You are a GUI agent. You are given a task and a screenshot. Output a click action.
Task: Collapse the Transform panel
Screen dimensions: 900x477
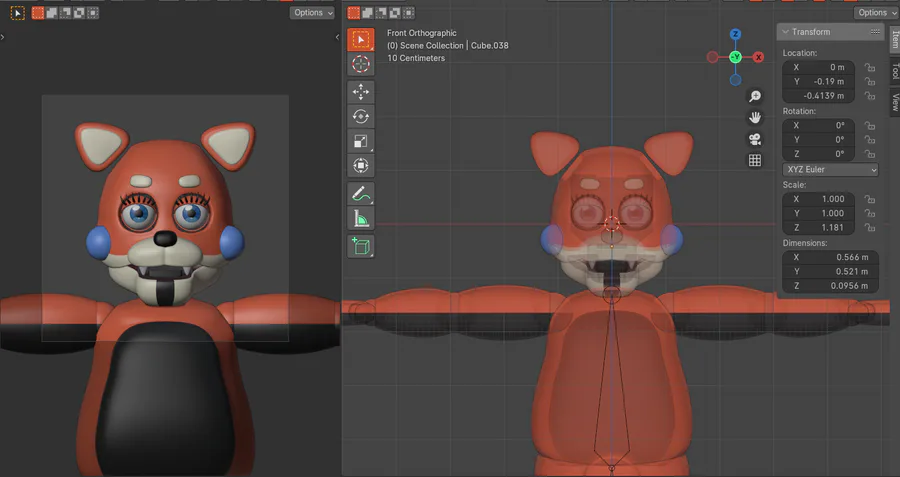(x=785, y=32)
